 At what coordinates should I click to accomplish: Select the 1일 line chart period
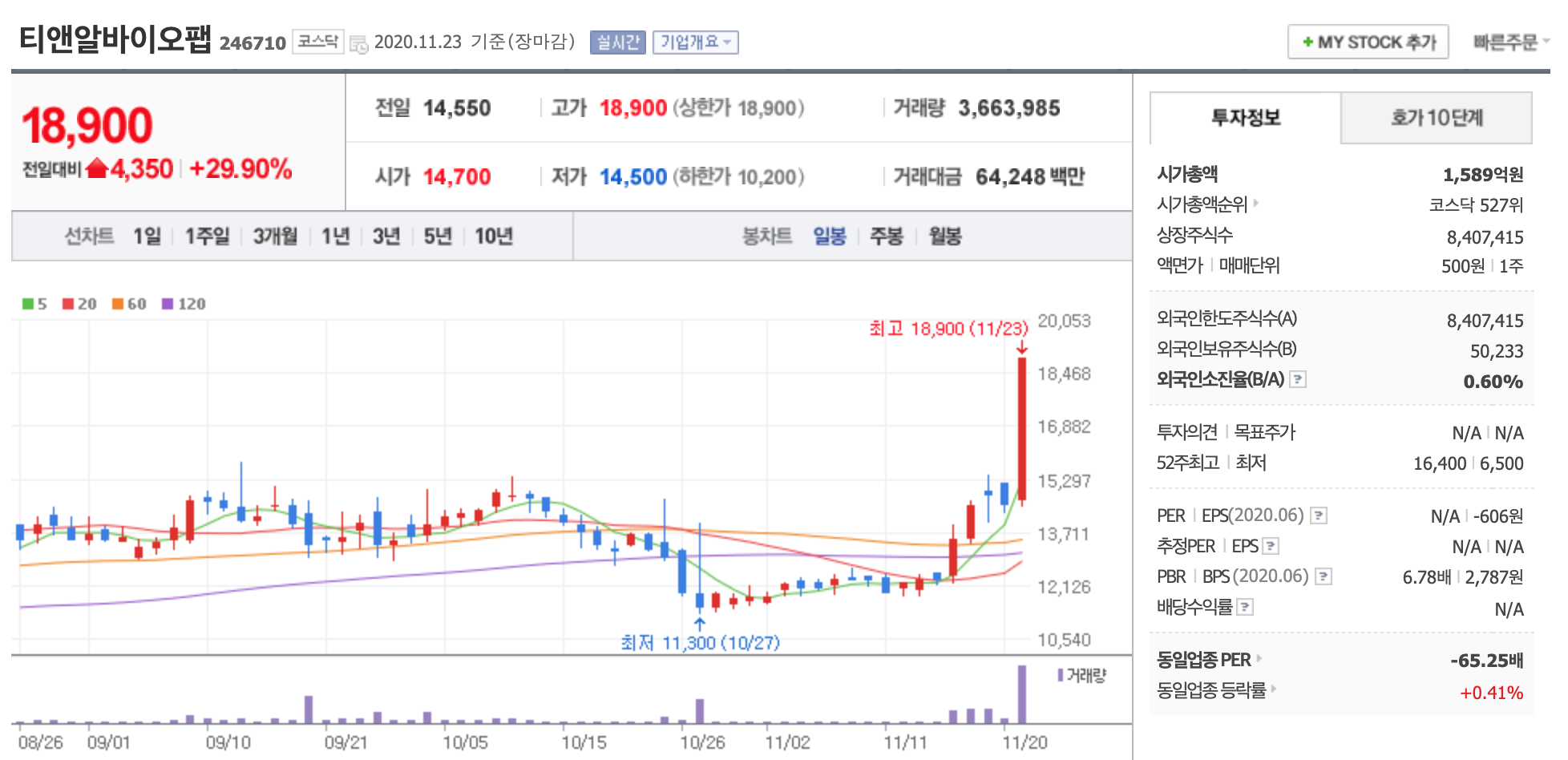click(147, 236)
